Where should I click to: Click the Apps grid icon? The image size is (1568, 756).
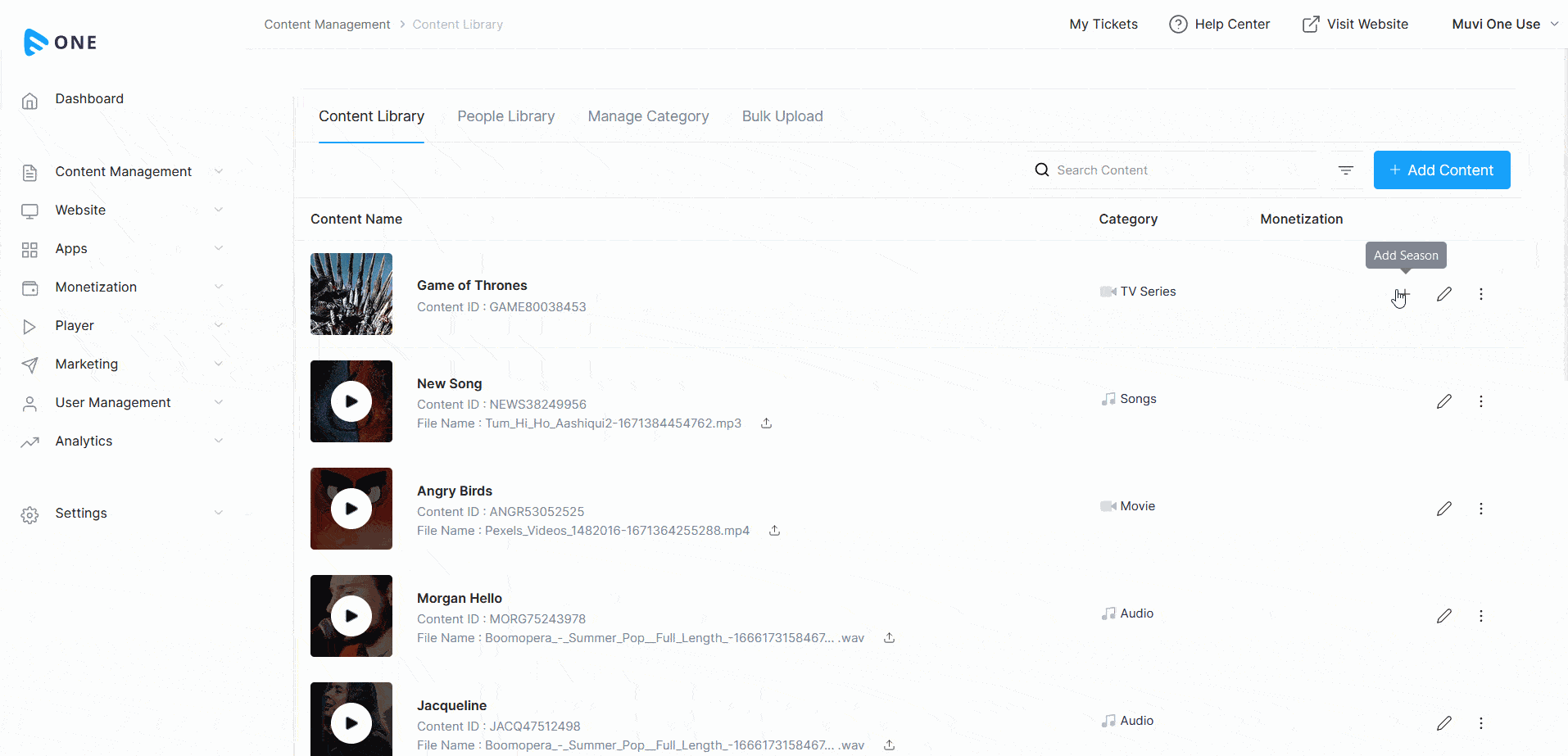click(30, 249)
